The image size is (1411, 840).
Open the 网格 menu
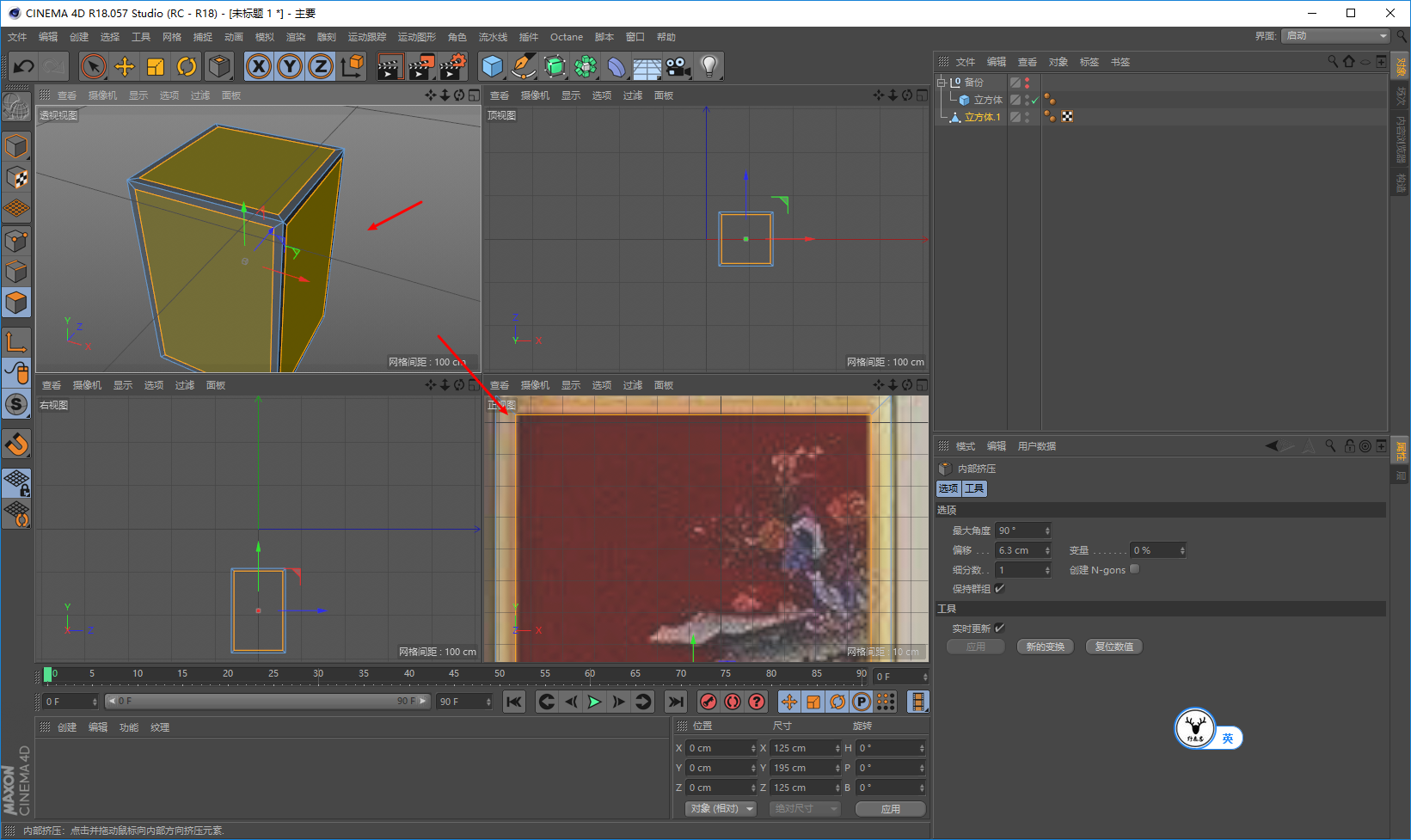pos(172,37)
